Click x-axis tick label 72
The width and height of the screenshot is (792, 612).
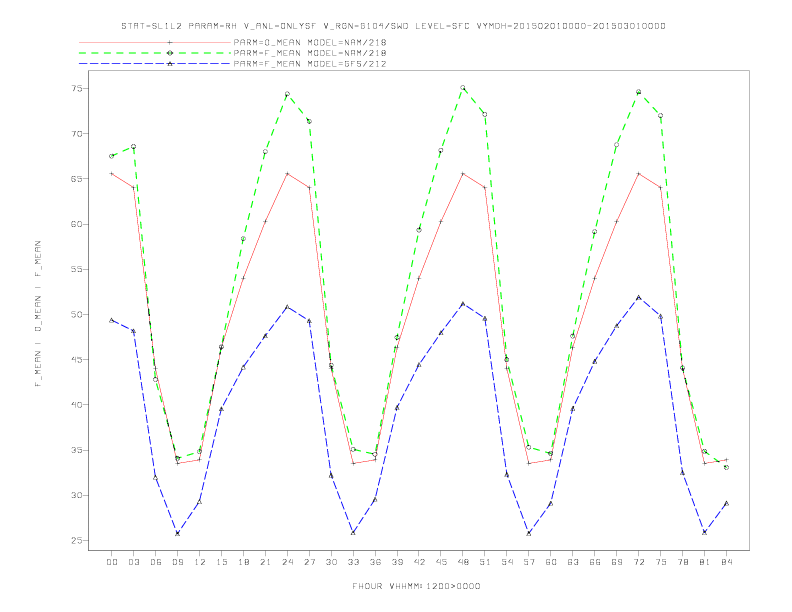639,562
